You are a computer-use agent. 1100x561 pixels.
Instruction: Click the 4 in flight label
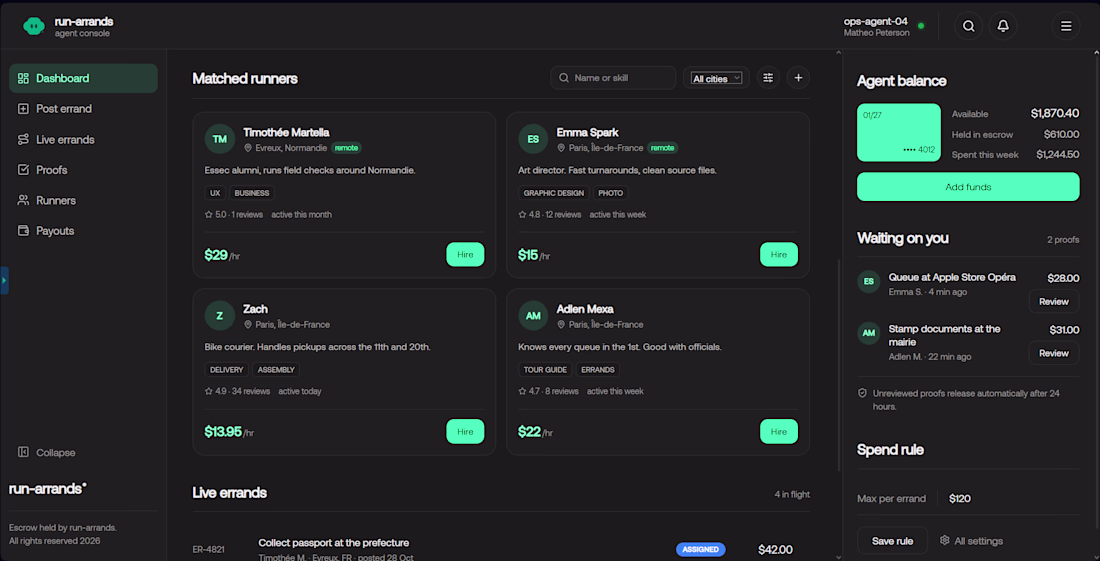tap(792, 494)
